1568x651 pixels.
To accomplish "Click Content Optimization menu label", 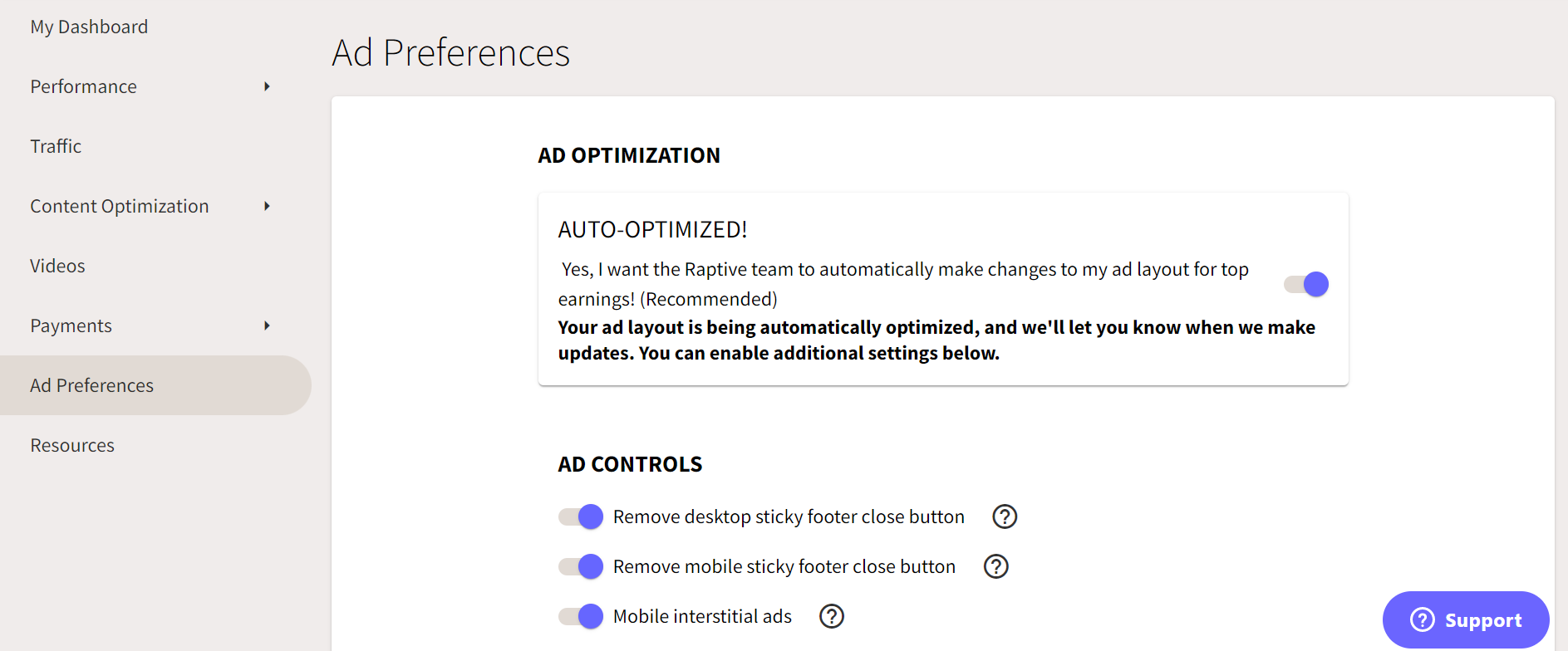I will coord(120,206).
